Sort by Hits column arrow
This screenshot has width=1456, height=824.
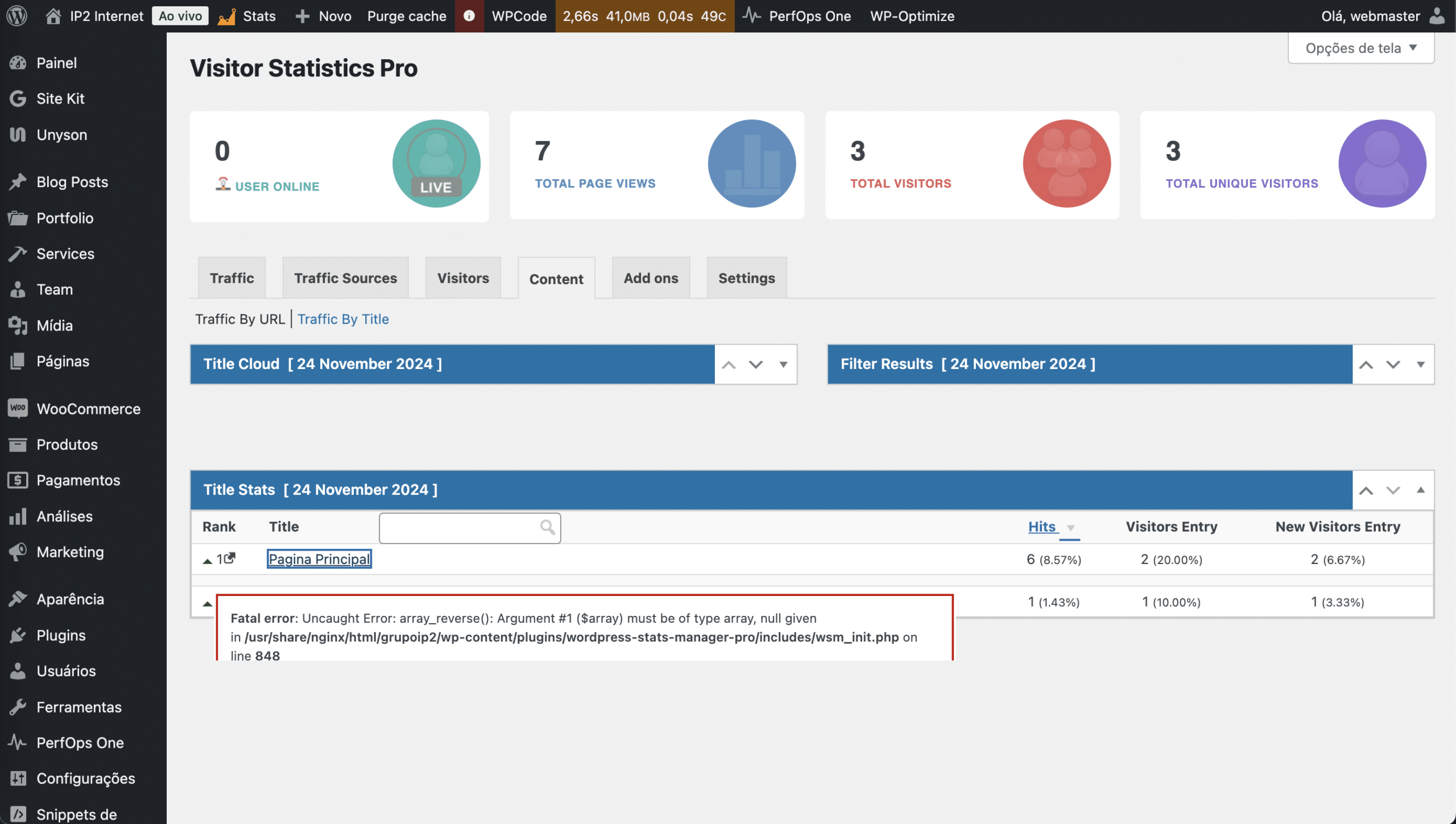pos(1071,528)
